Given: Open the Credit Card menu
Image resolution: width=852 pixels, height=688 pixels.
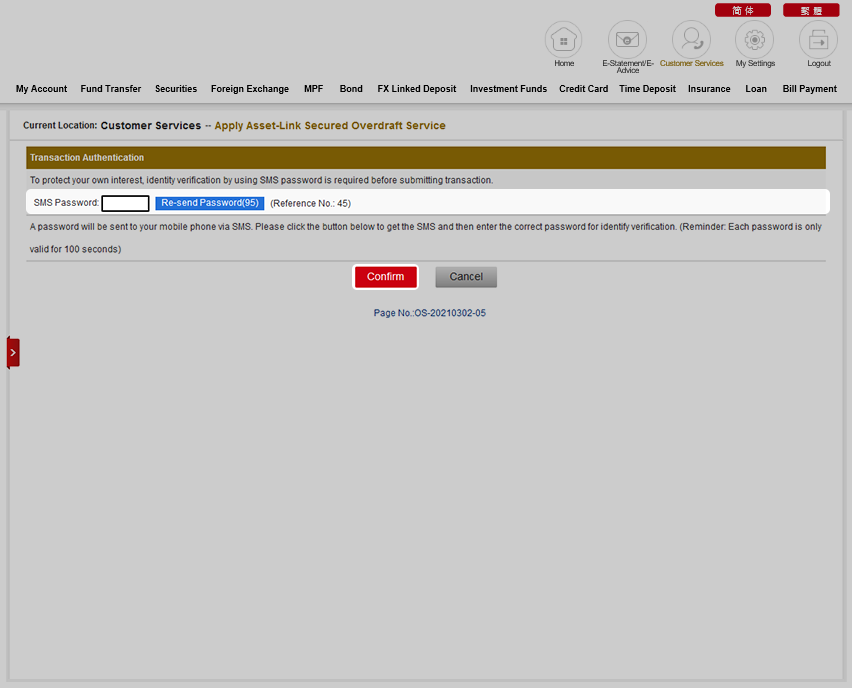Looking at the screenshot, I should pyautogui.click(x=583, y=89).
